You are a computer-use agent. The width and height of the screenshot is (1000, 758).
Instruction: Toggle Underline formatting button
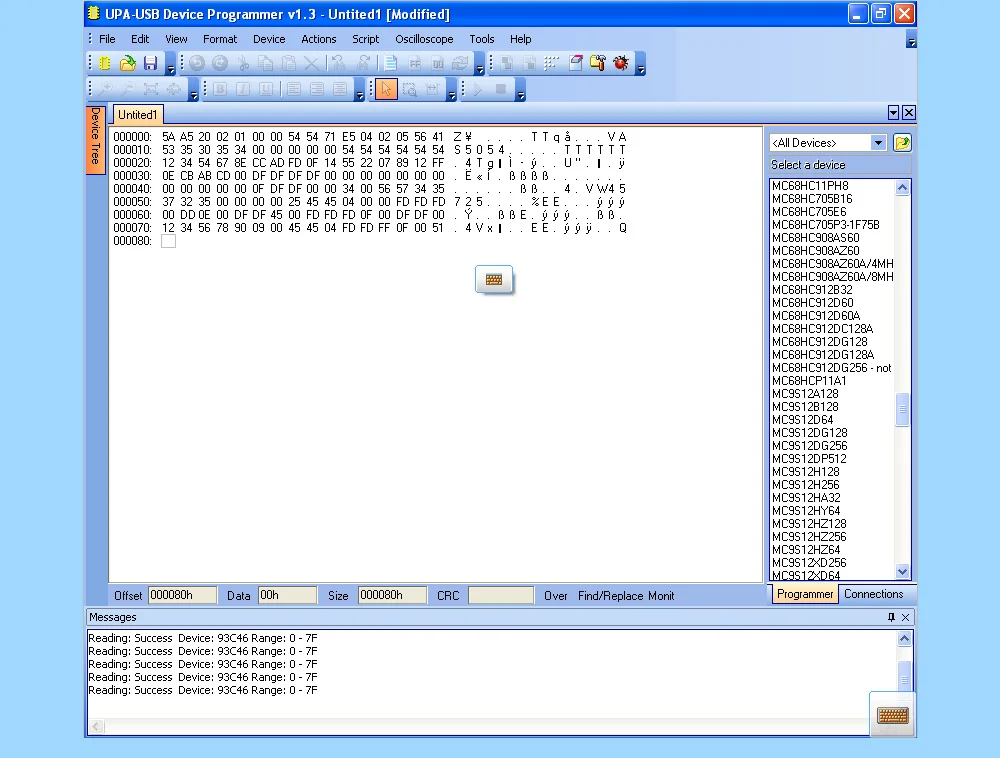coord(266,89)
